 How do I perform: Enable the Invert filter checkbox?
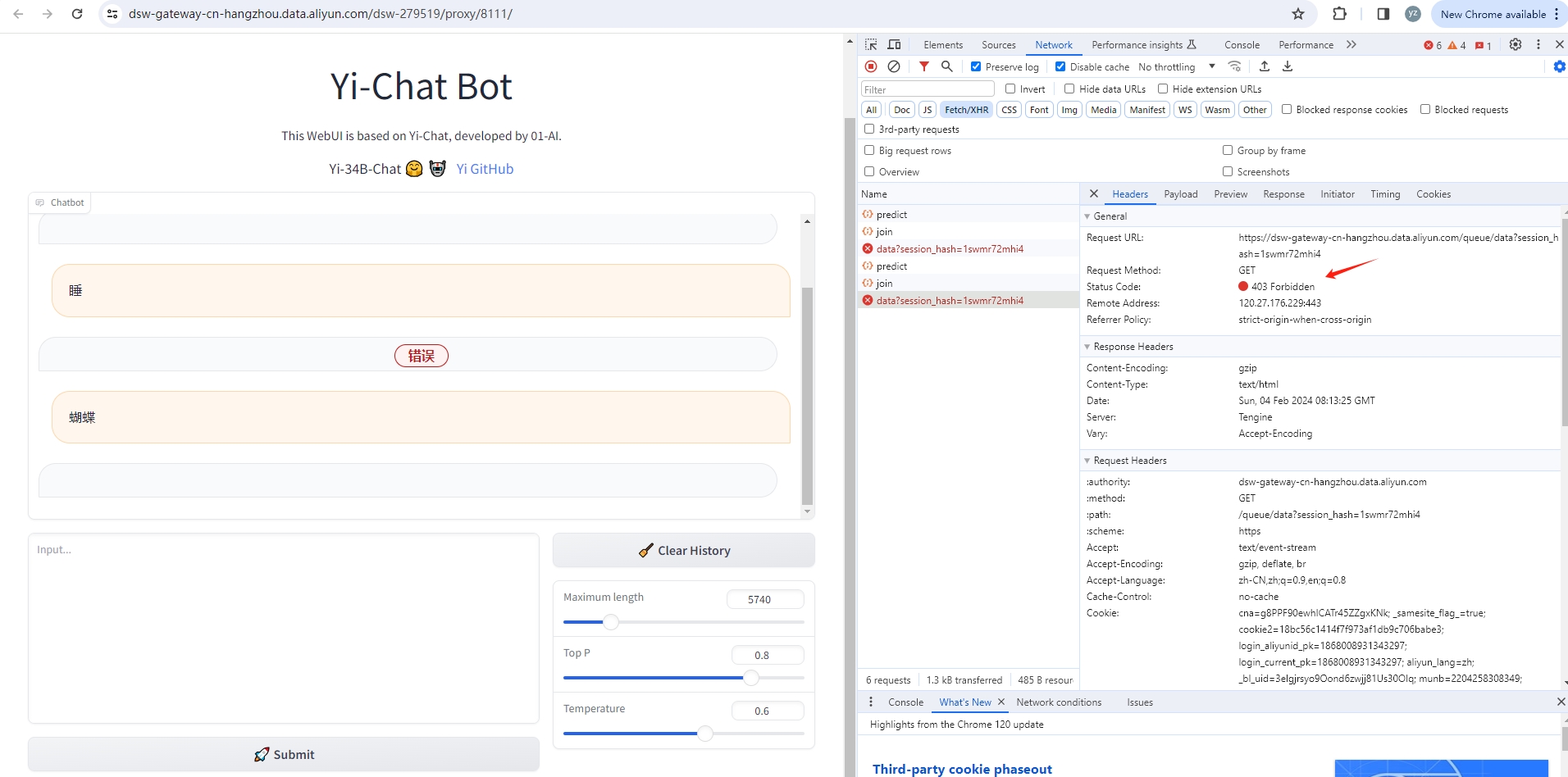pos(1010,89)
